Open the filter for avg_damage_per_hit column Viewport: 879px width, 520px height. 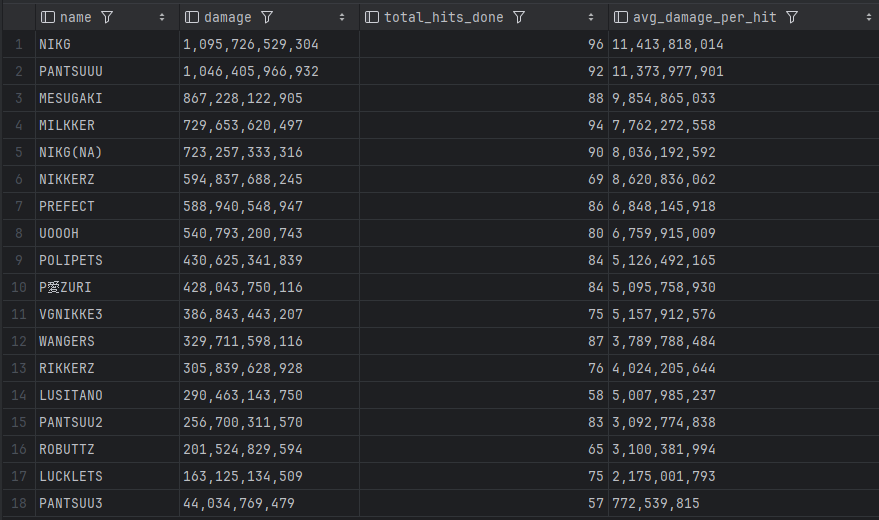click(792, 17)
